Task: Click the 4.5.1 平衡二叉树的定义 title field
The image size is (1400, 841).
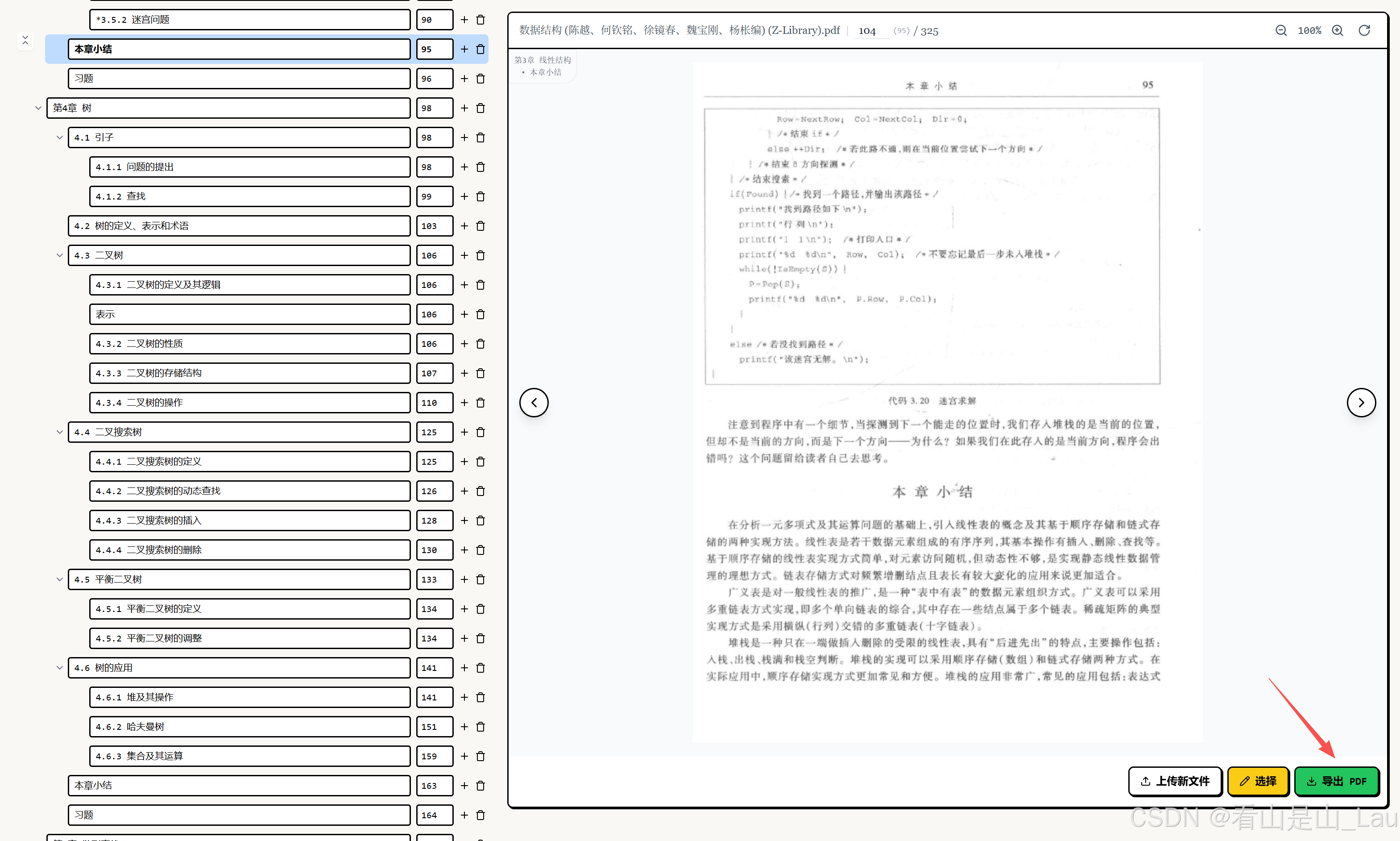Action: tap(249, 608)
